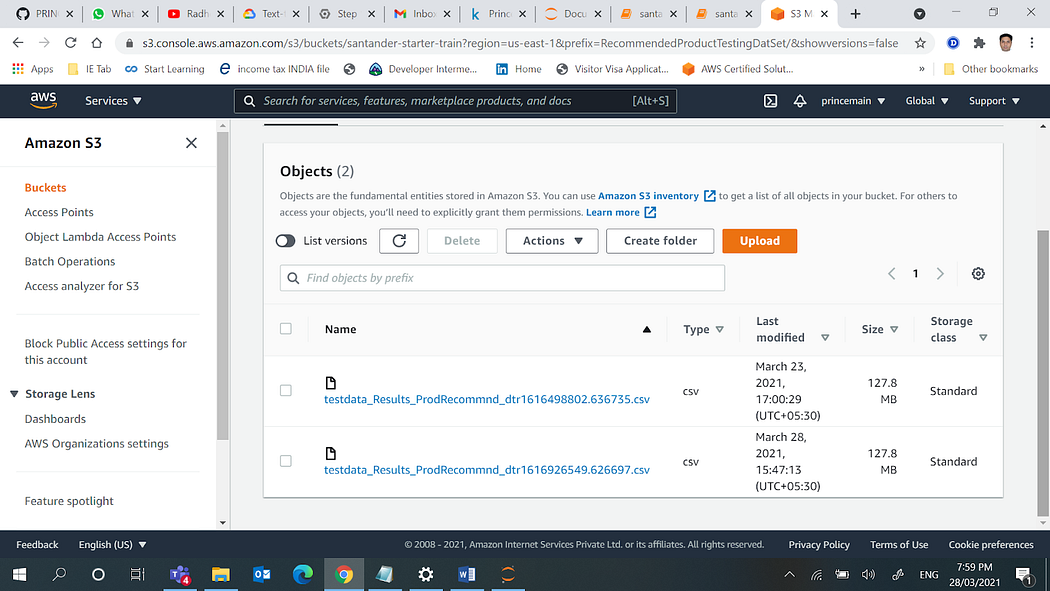
Task: Open Access analyzer for S3
Action: [x=82, y=286]
